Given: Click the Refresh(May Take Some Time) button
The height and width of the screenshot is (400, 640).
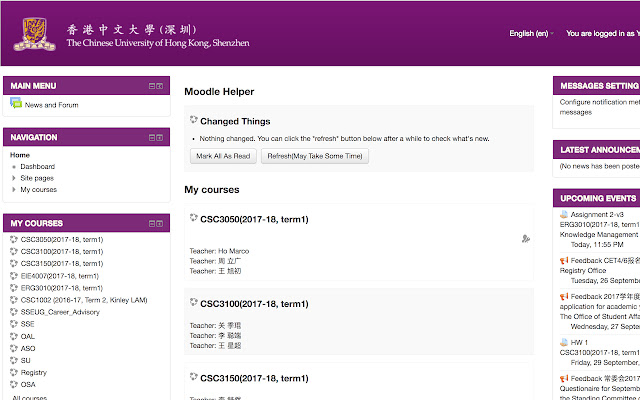Looking at the screenshot, I should coord(315,156).
